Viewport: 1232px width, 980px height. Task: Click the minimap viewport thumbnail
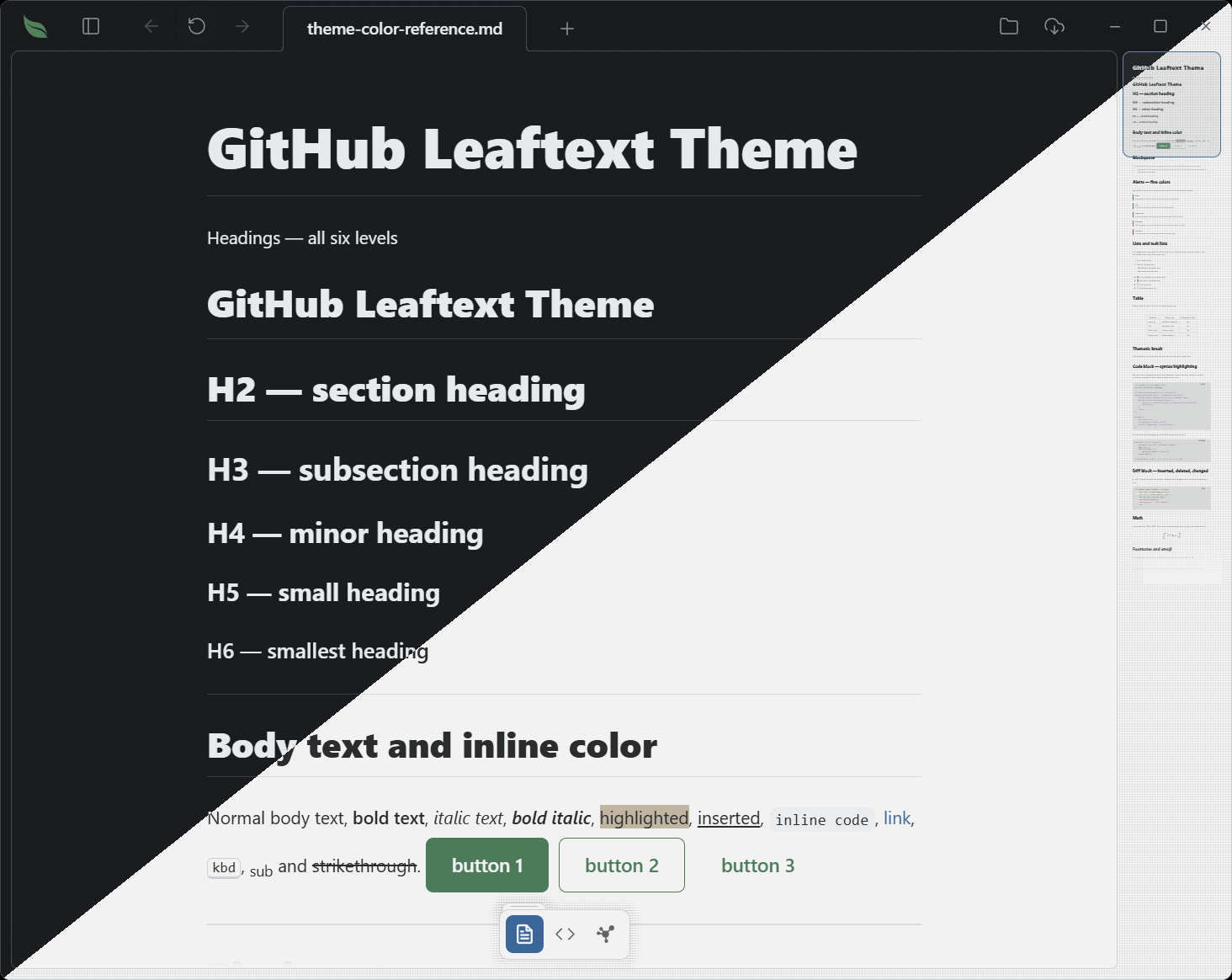tap(1171, 104)
